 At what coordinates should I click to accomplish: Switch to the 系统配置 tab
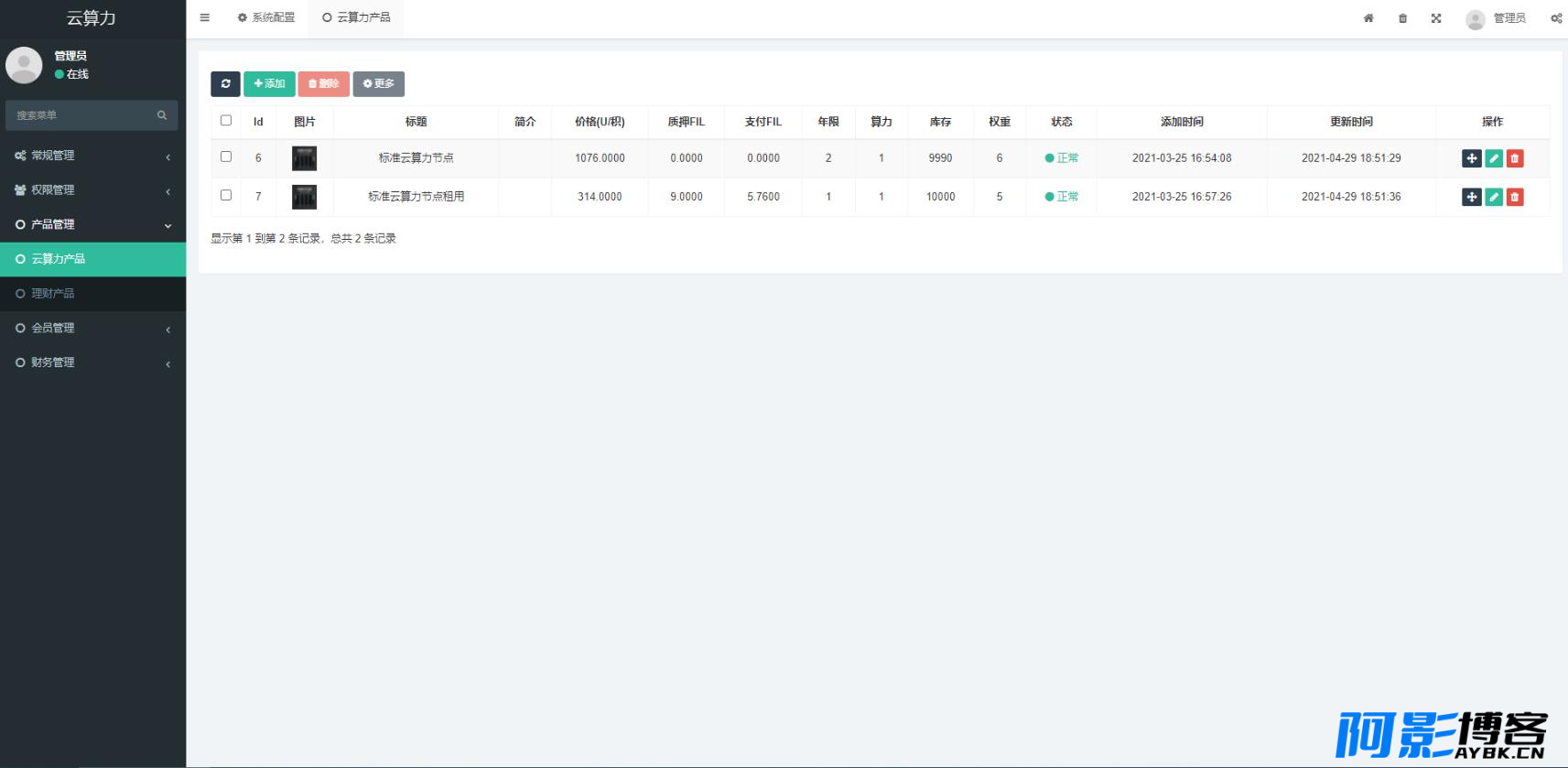265,17
